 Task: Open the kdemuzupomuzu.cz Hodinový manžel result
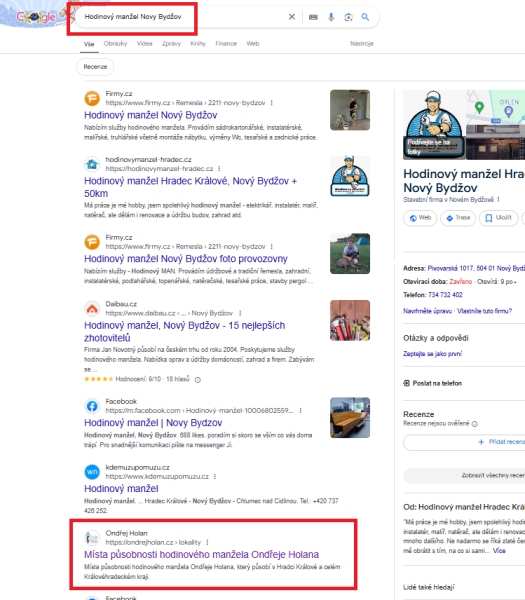coord(121,489)
